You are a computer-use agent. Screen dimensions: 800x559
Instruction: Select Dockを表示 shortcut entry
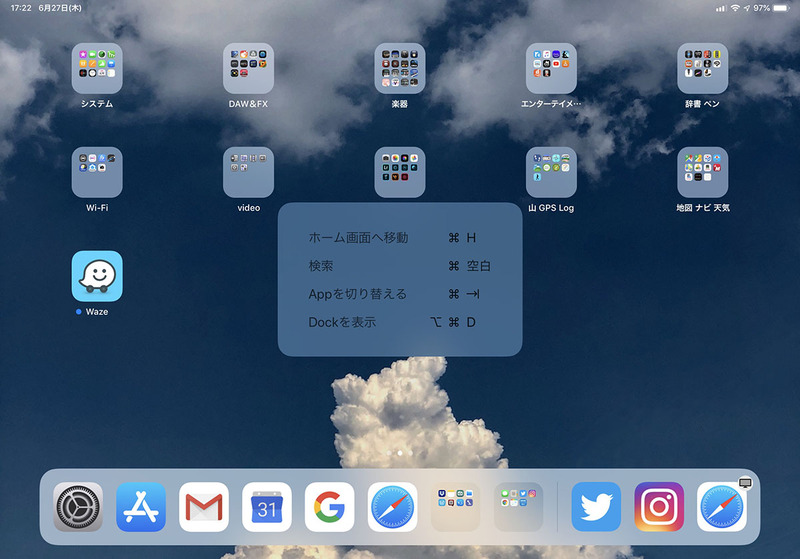pyautogui.click(x=399, y=322)
